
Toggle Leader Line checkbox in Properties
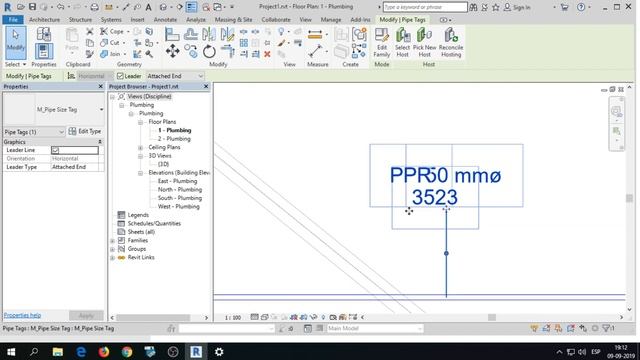55,150
